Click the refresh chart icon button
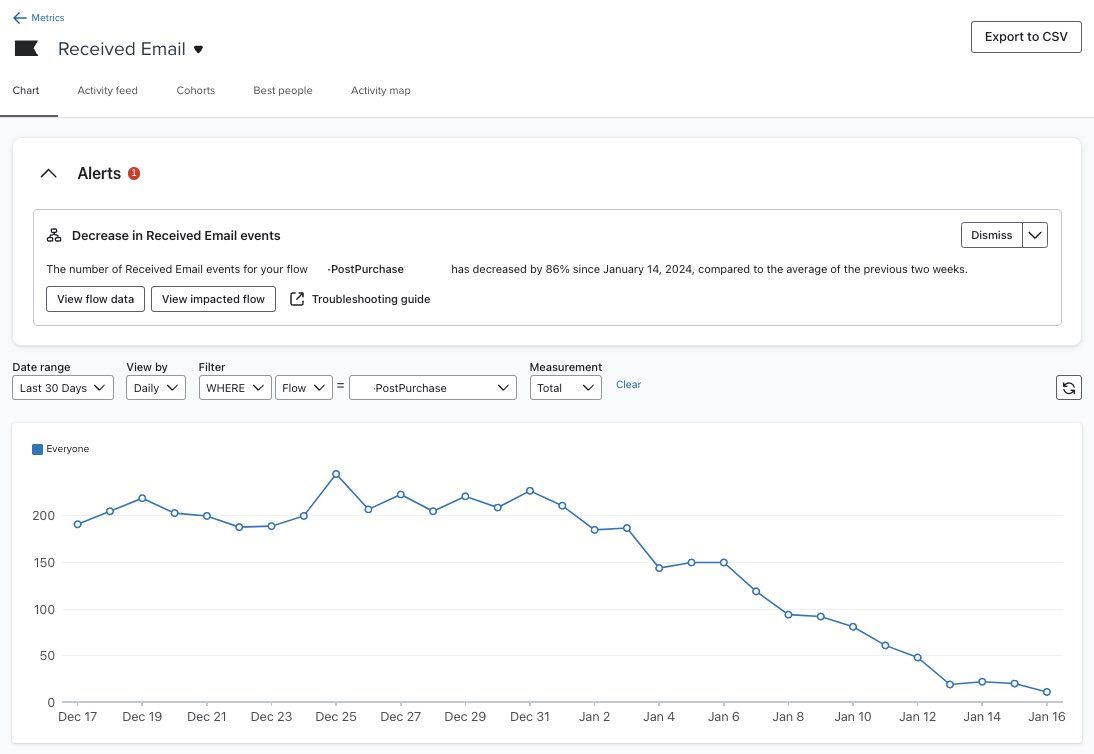The height and width of the screenshot is (754, 1094). [1068, 387]
